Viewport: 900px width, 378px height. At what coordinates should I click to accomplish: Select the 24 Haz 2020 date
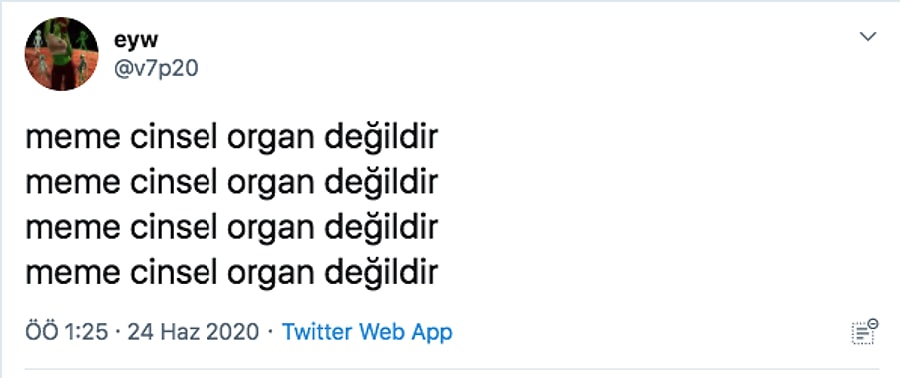pos(193,332)
